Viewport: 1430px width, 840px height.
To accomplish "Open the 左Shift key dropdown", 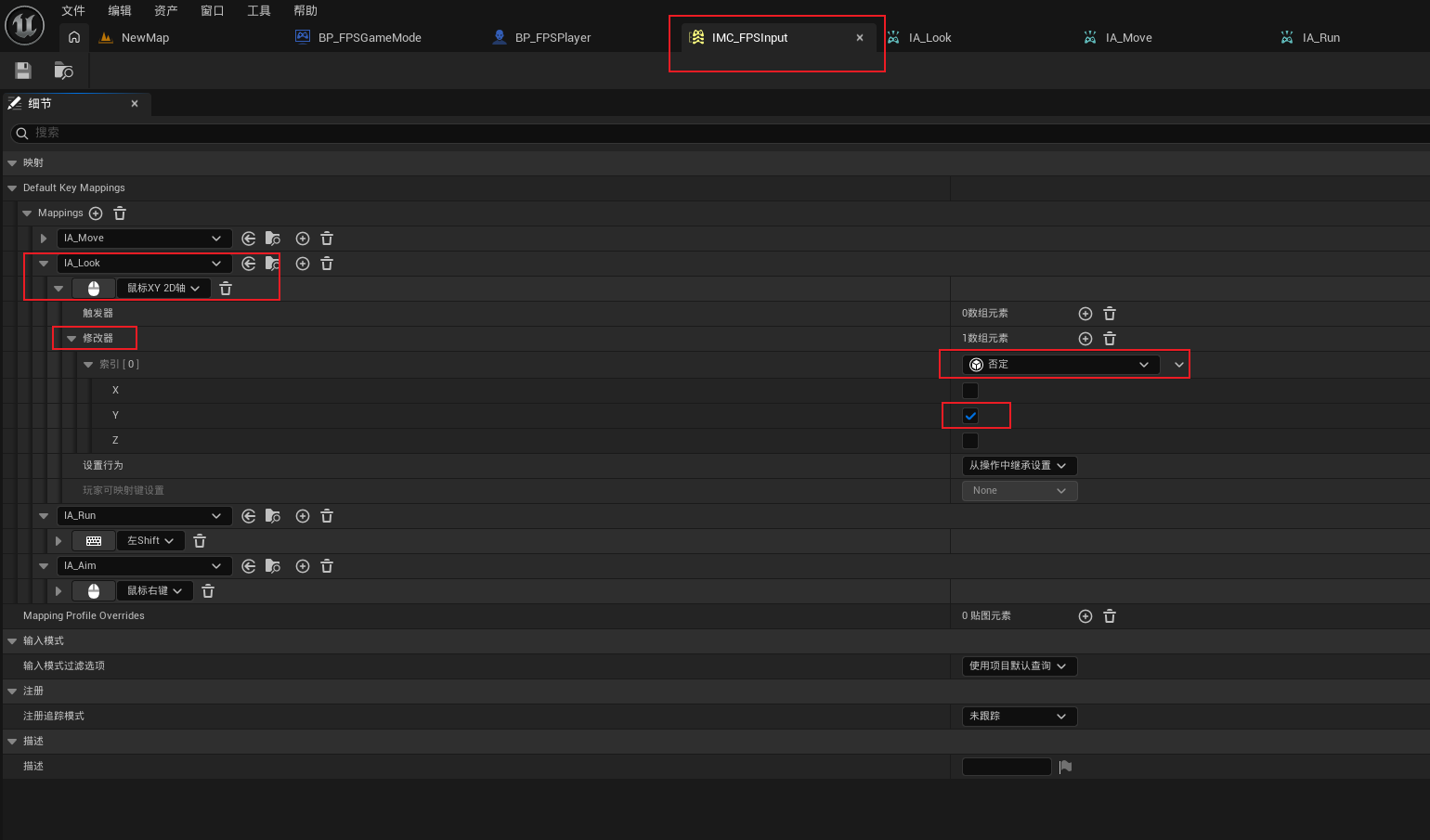I will coord(150,541).
